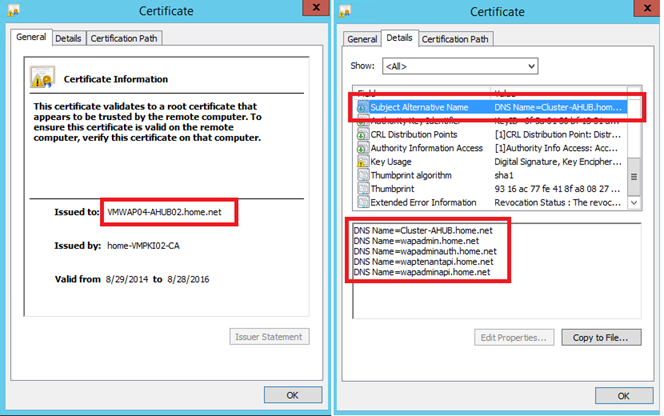Close the left Certificate window
Image resolution: width=664 pixels, height=416 pixels.
pyautogui.click(x=316, y=8)
